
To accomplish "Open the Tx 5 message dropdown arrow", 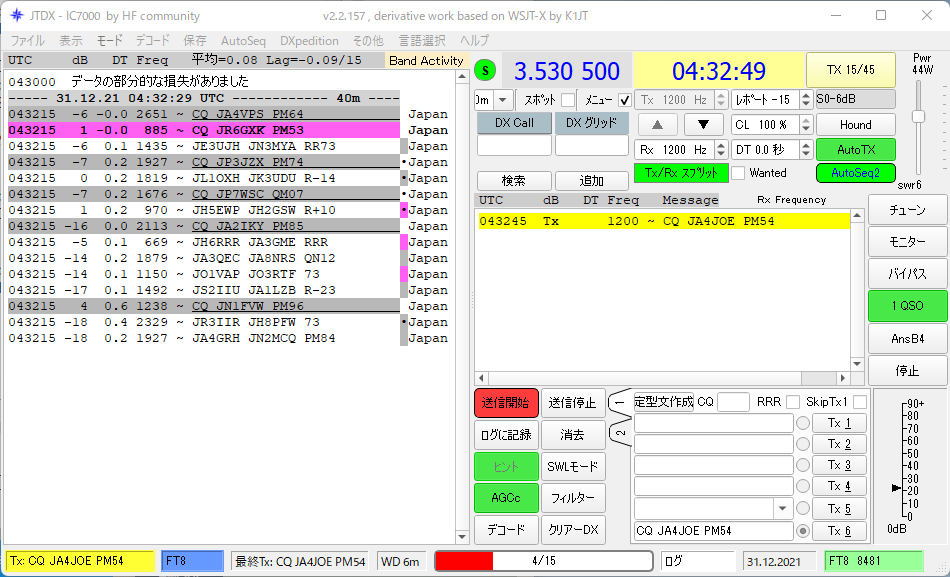I will coord(783,509).
